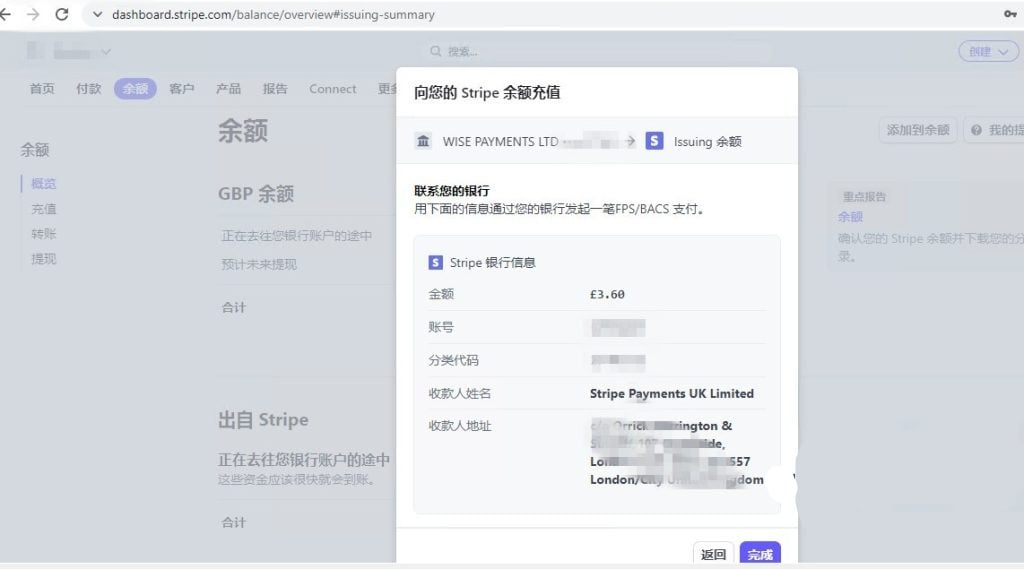The height and width of the screenshot is (569, 1024).
Task: Open the account name dropdown
Action: 69,52
